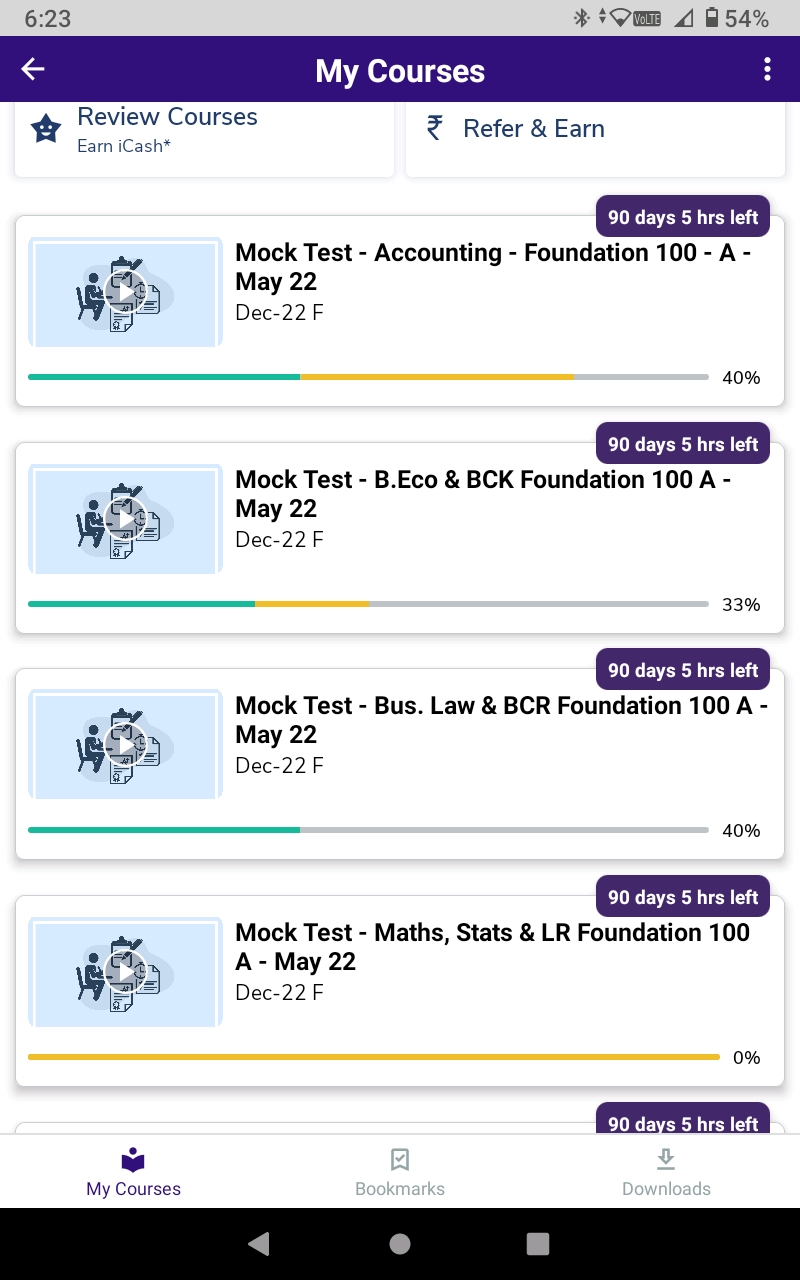This screenshot has width=800, height=1280.
Task: Open the Refer & Earn option
Action: [534, 129]
